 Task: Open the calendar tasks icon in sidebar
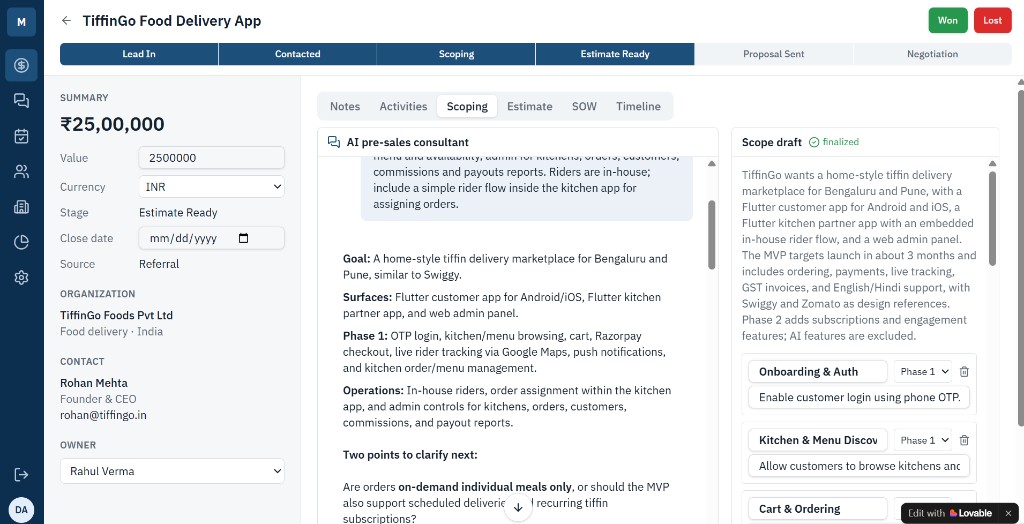coord(22,136)
